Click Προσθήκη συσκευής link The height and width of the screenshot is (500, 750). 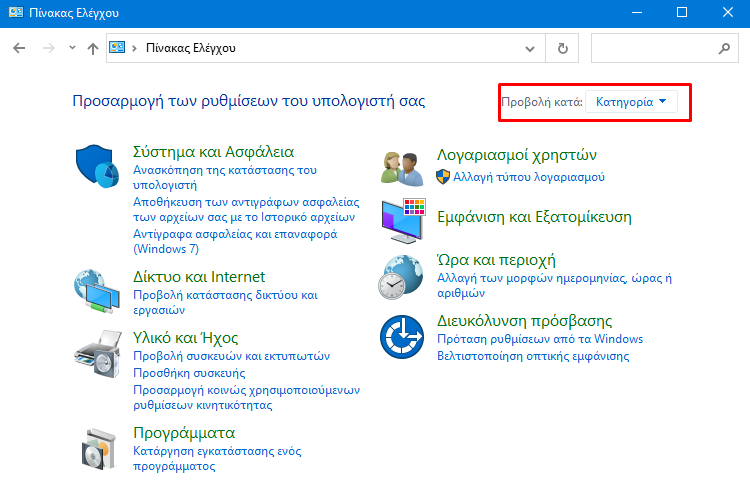pos(189,373)
